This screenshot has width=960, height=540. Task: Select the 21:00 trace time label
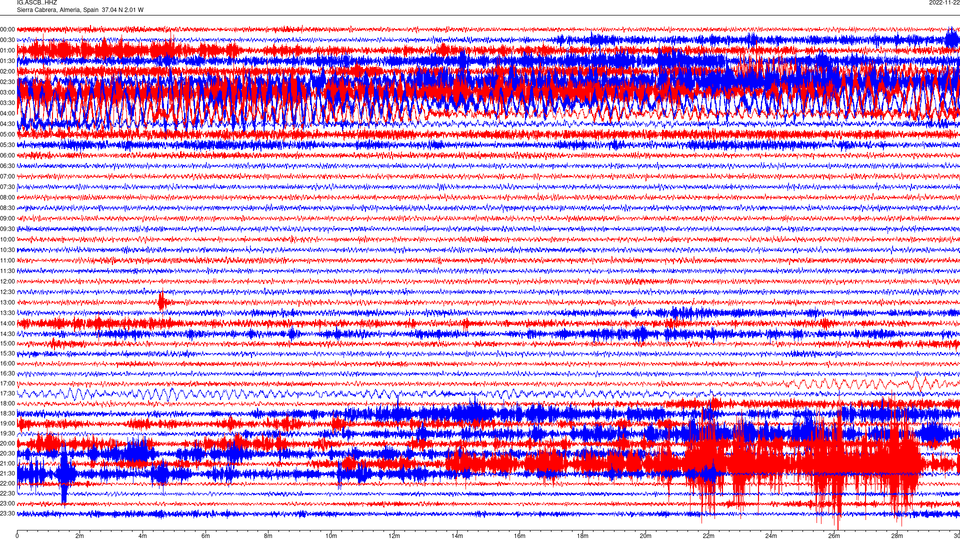7,463
